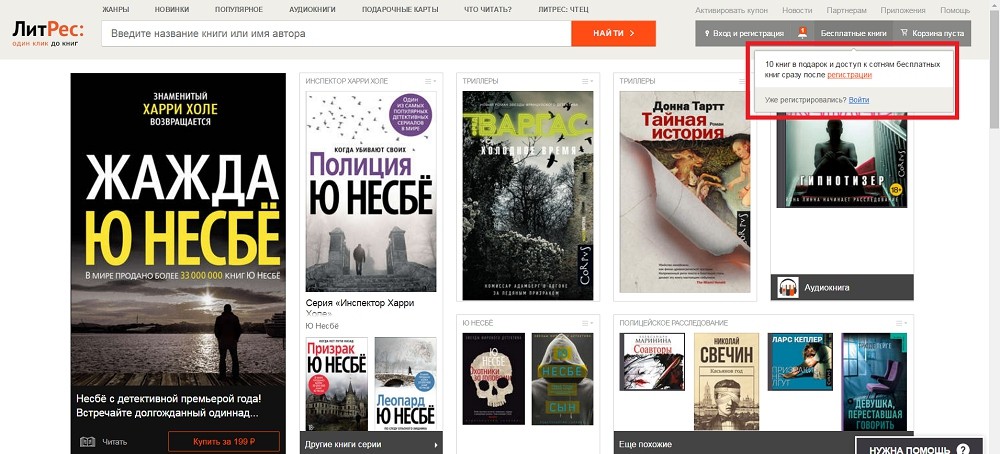
Task: Click the open-book Читать icon
Action: coord(87,442)
